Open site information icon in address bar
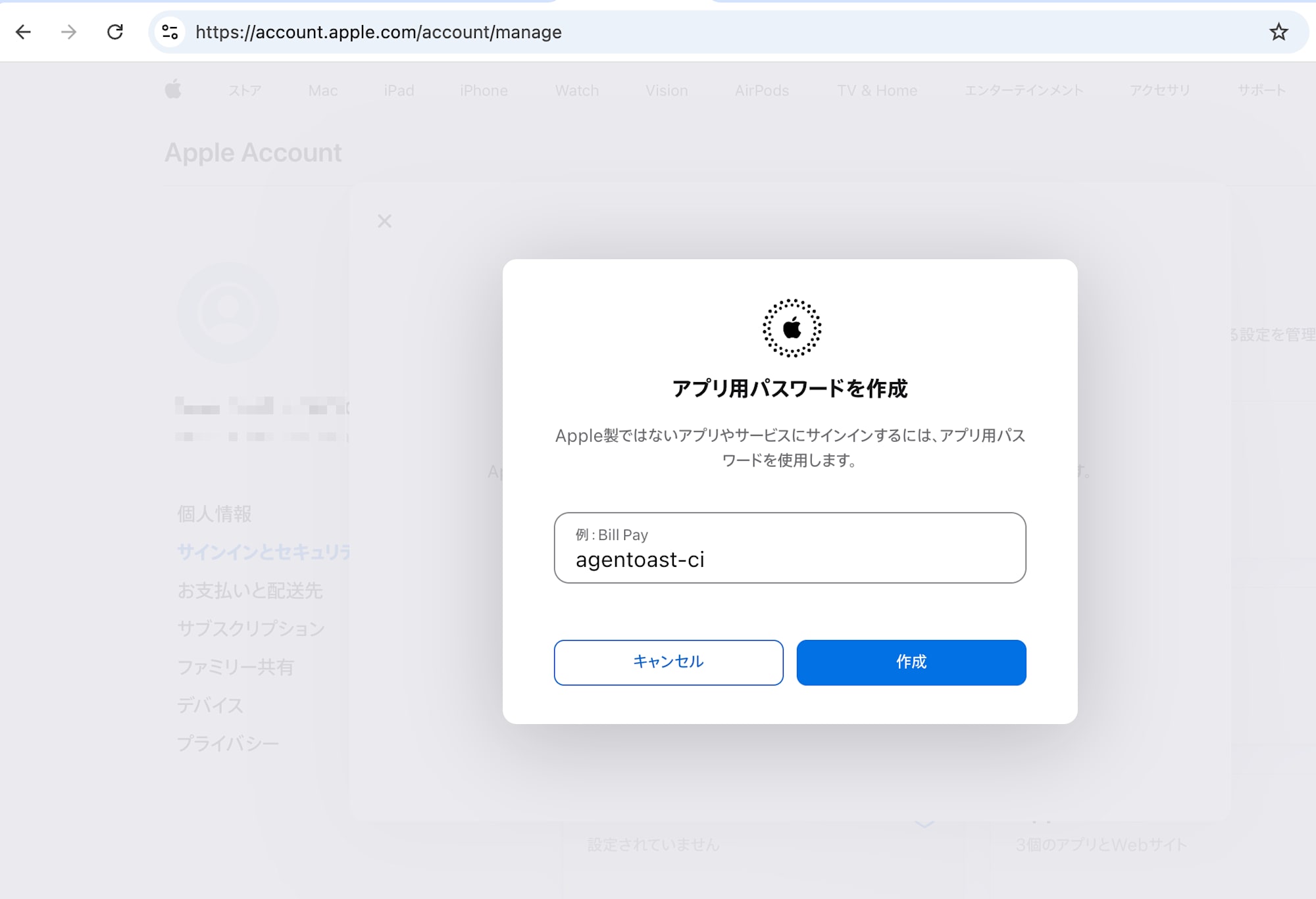1316x899 pixels. (170, 32)
